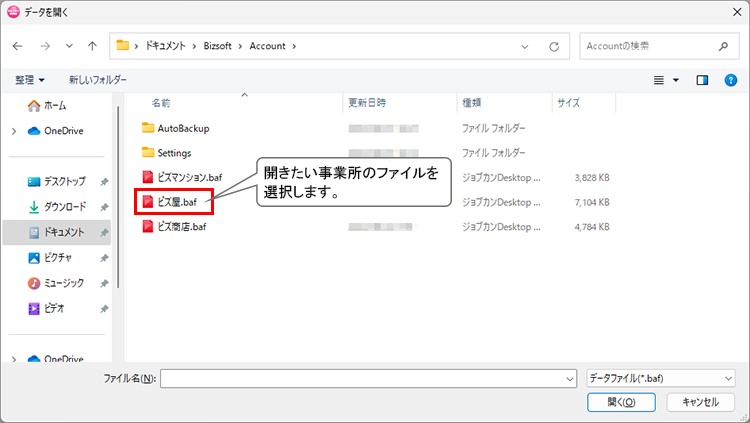
Task: Click the 新しいフォルダー toolbar button
Action: (98, 79)
